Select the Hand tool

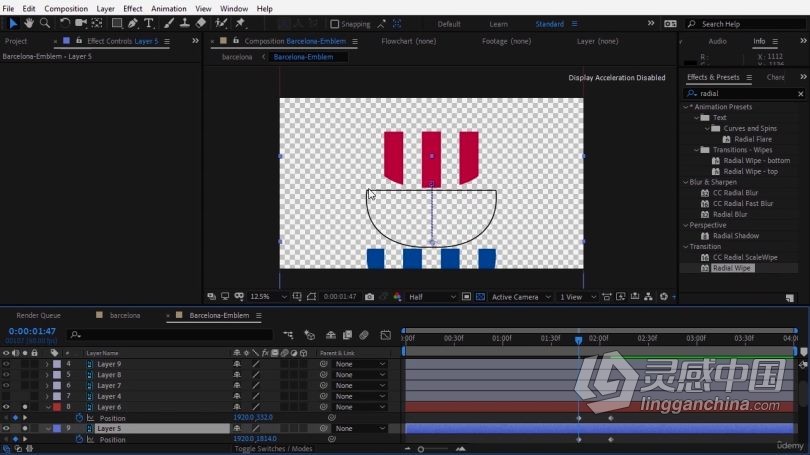click(x=29, y=23)
